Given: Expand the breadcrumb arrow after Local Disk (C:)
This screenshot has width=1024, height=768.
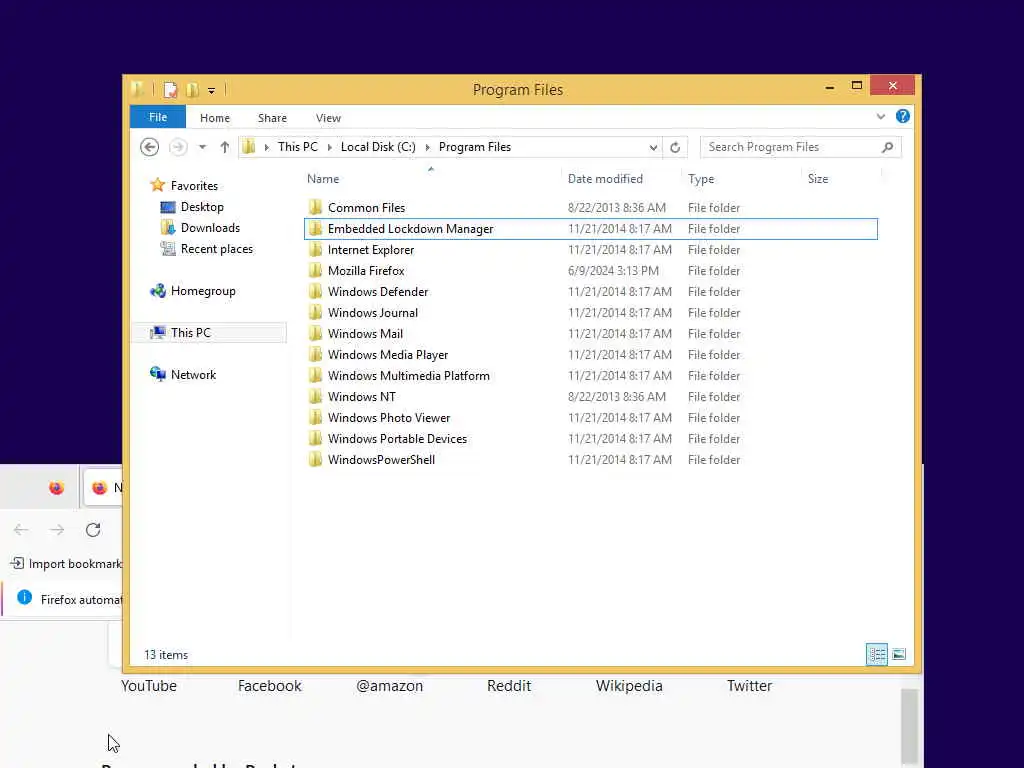Looking at the screenshot, I should (428, 148).
